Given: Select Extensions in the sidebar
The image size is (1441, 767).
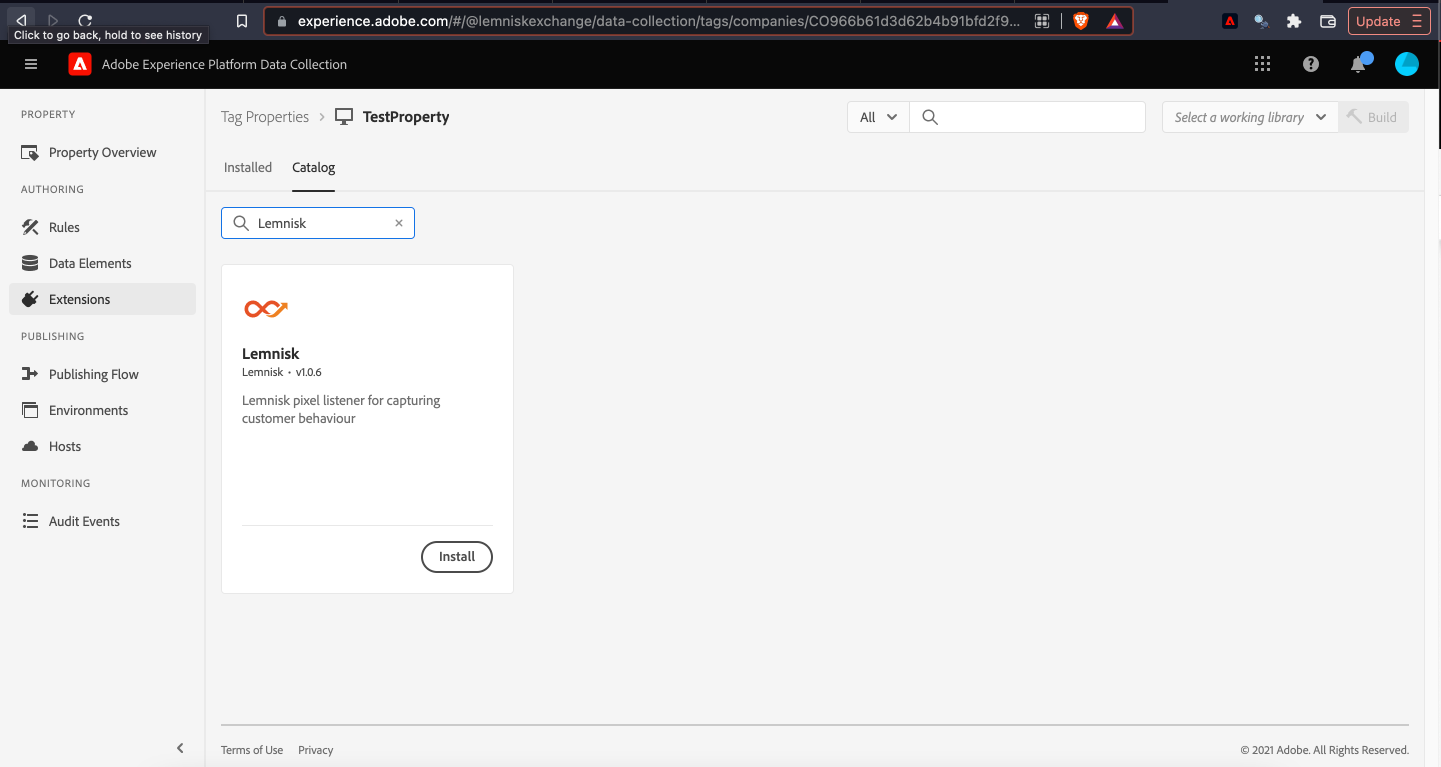Looking at the screenshot, I should click(102, 299).
